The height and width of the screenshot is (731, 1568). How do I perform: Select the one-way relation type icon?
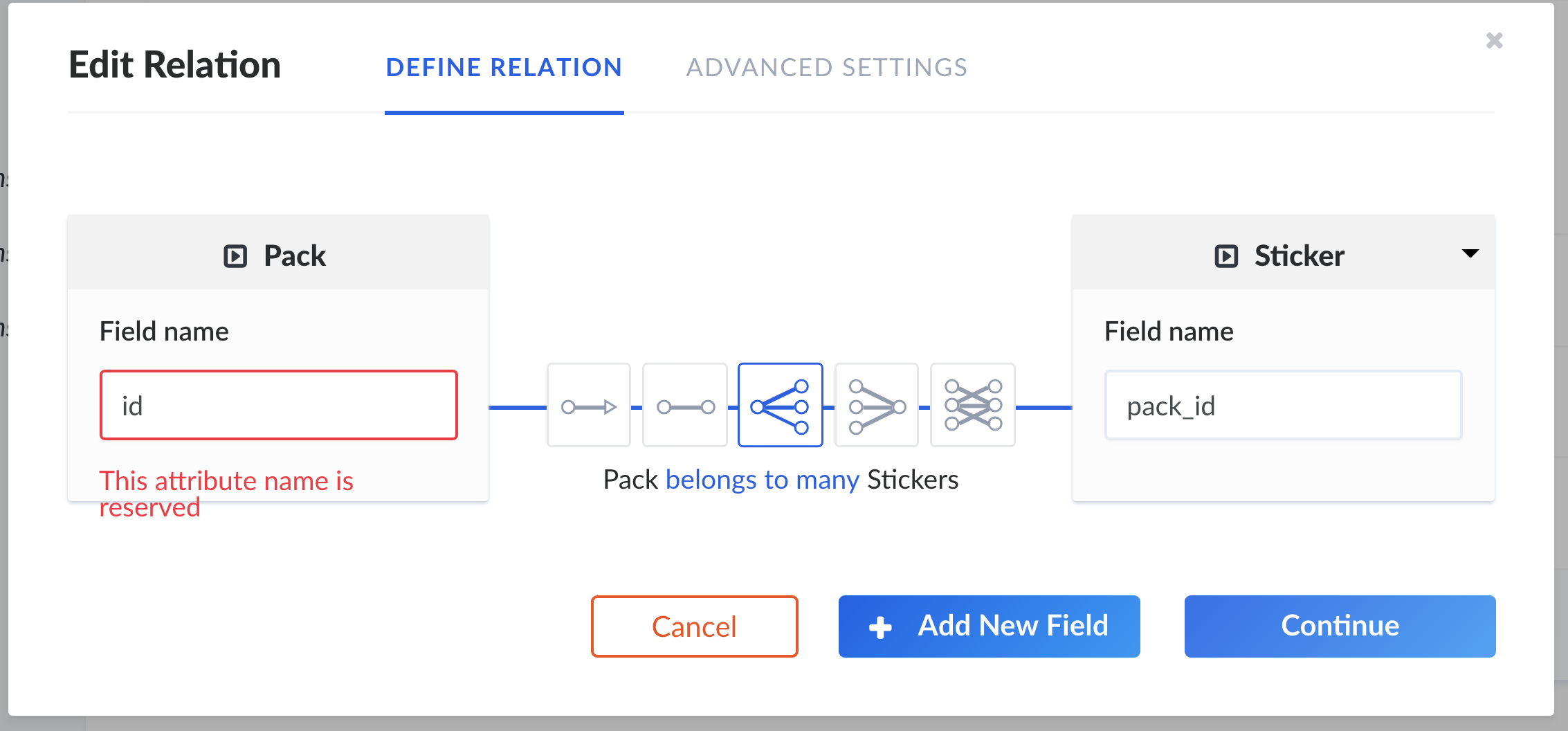point(588,406)
